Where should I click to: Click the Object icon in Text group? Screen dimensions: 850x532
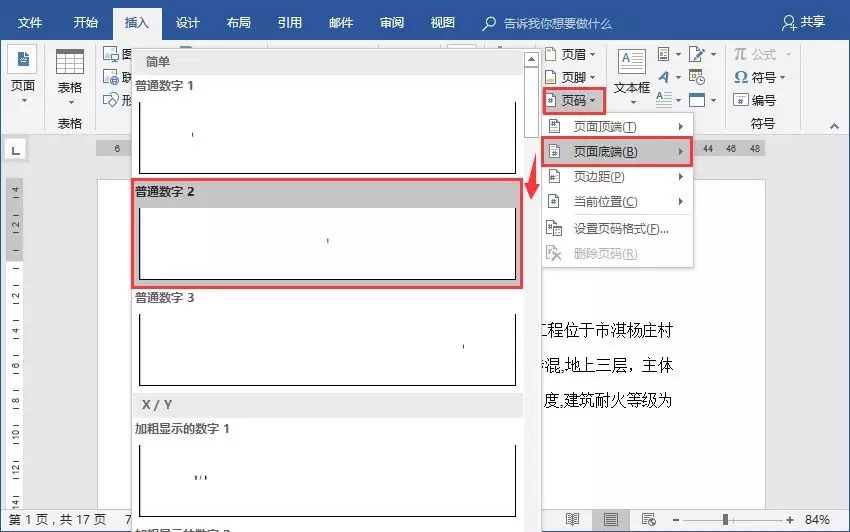[697, 100]
